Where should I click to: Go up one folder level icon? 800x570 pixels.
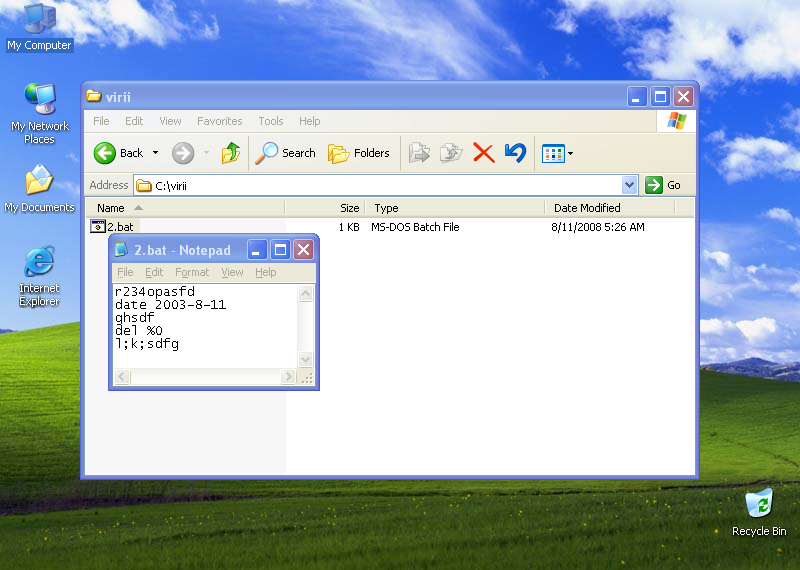[231, 153]
